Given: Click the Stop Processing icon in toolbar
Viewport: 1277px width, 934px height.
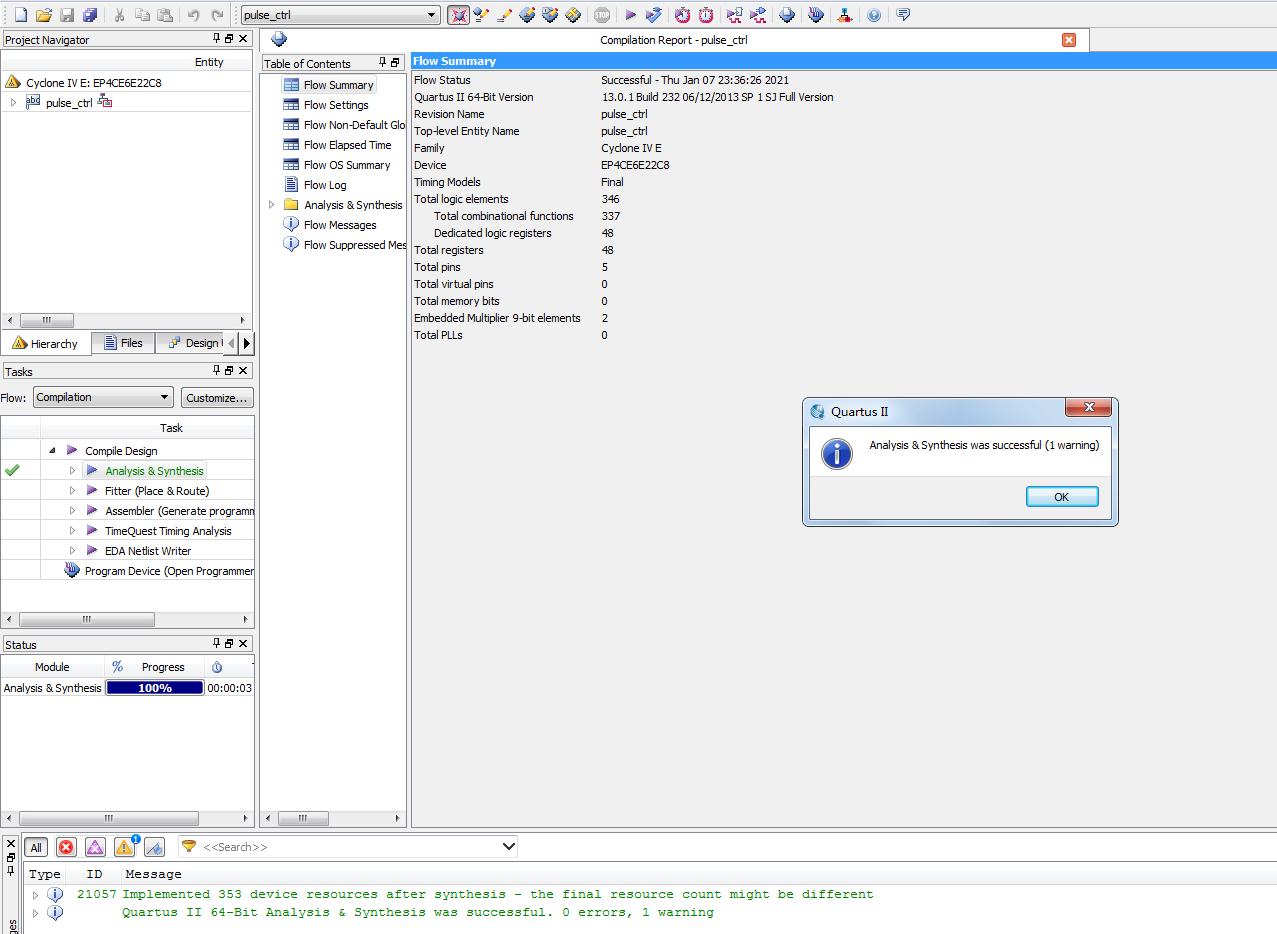Looking at the screenshot, I should click(601, 15).
